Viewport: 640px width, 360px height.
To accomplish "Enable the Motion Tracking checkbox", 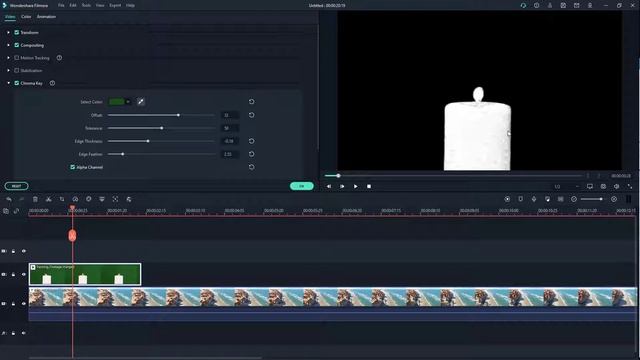I will [x=17, y=58].
